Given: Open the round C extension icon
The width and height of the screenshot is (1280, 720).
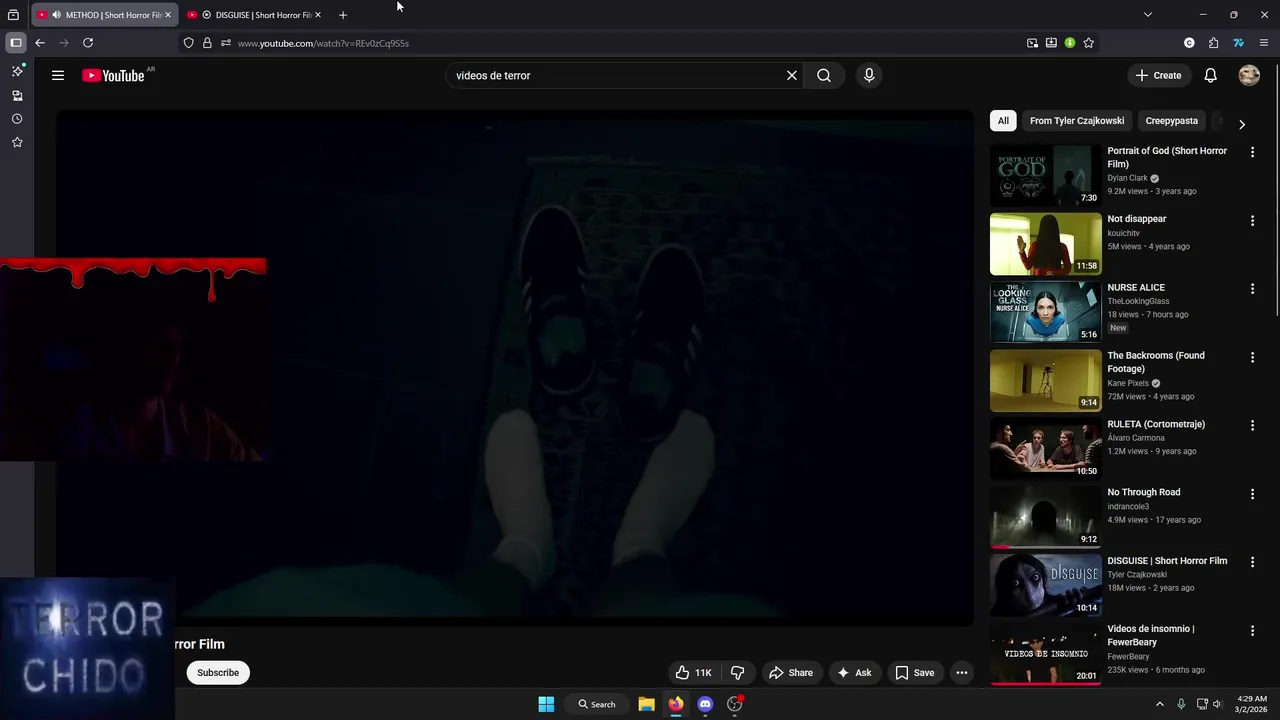Looking at the screenshot, I should (x=1189, y=43).
